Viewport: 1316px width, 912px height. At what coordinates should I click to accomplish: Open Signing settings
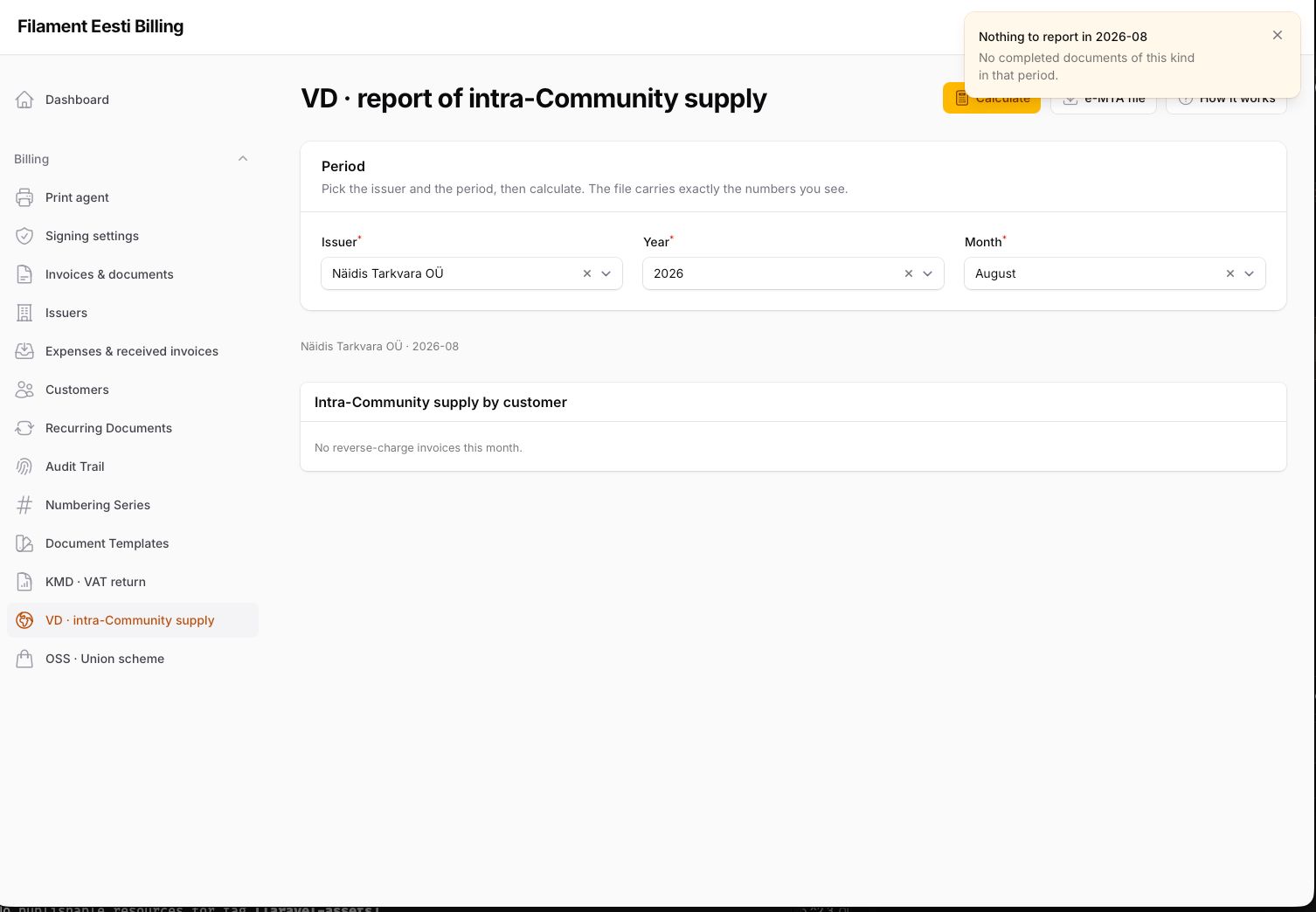[x=133, y=236]
